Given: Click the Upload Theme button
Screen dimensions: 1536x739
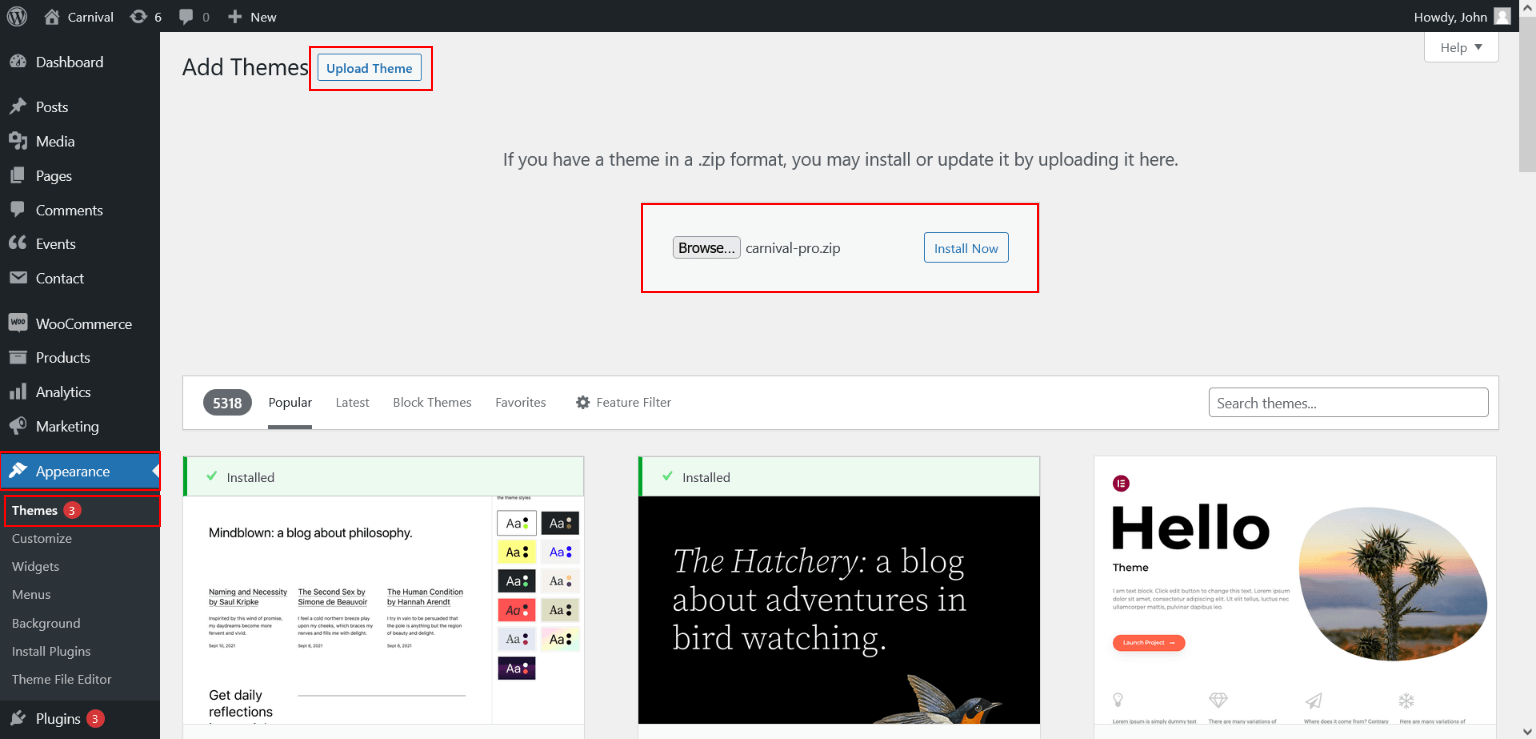Looking at the screenshot, I should pos(369,68).
